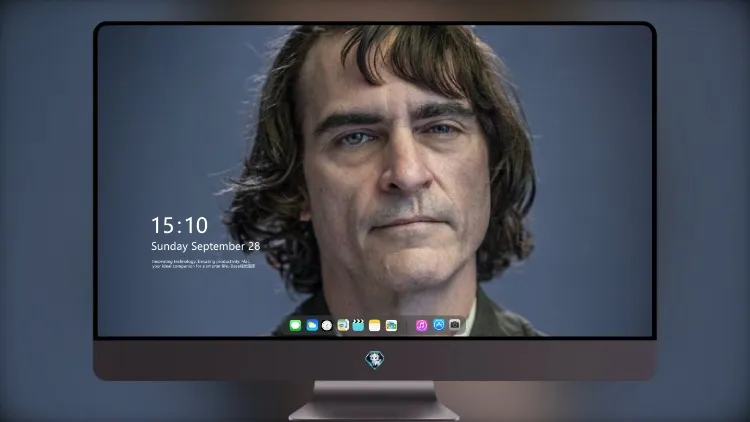The width and height of the screenshot is (750, 422).
Task: Click "September" in the date widget
Action: click(x=218, y=247)
